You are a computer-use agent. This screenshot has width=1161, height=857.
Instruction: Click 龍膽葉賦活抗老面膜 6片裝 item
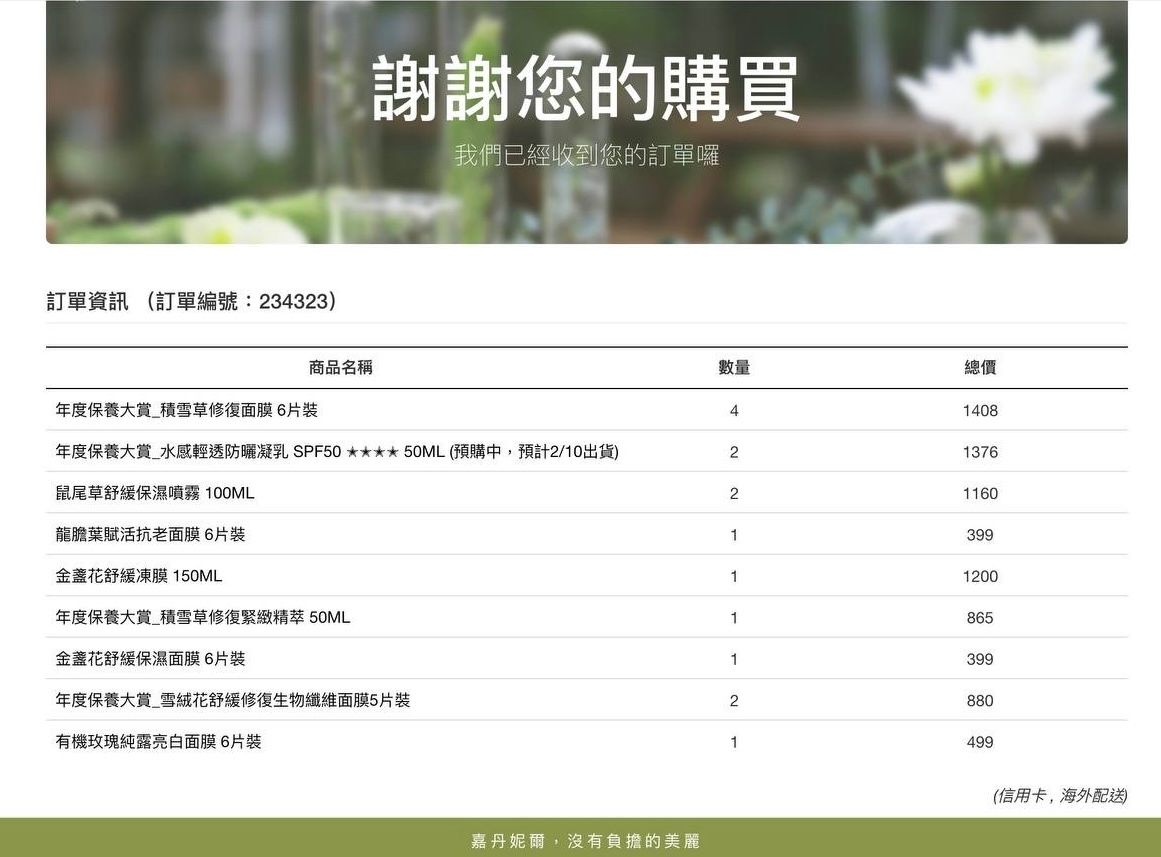(x=150, y=535)
